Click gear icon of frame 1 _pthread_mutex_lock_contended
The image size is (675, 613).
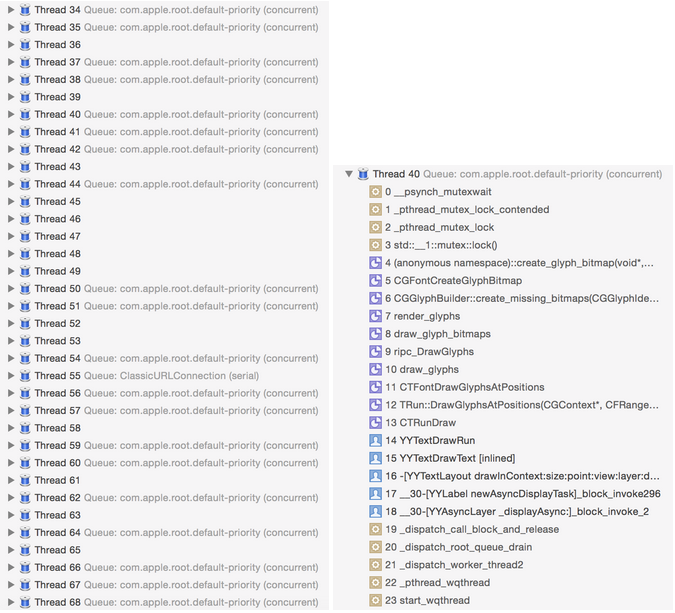[375, 210]
